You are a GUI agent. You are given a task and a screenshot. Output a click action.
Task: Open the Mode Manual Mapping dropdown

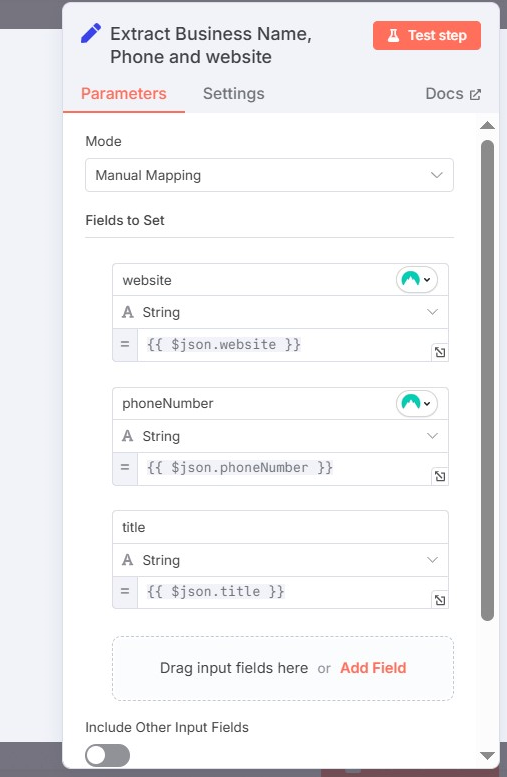269,175
